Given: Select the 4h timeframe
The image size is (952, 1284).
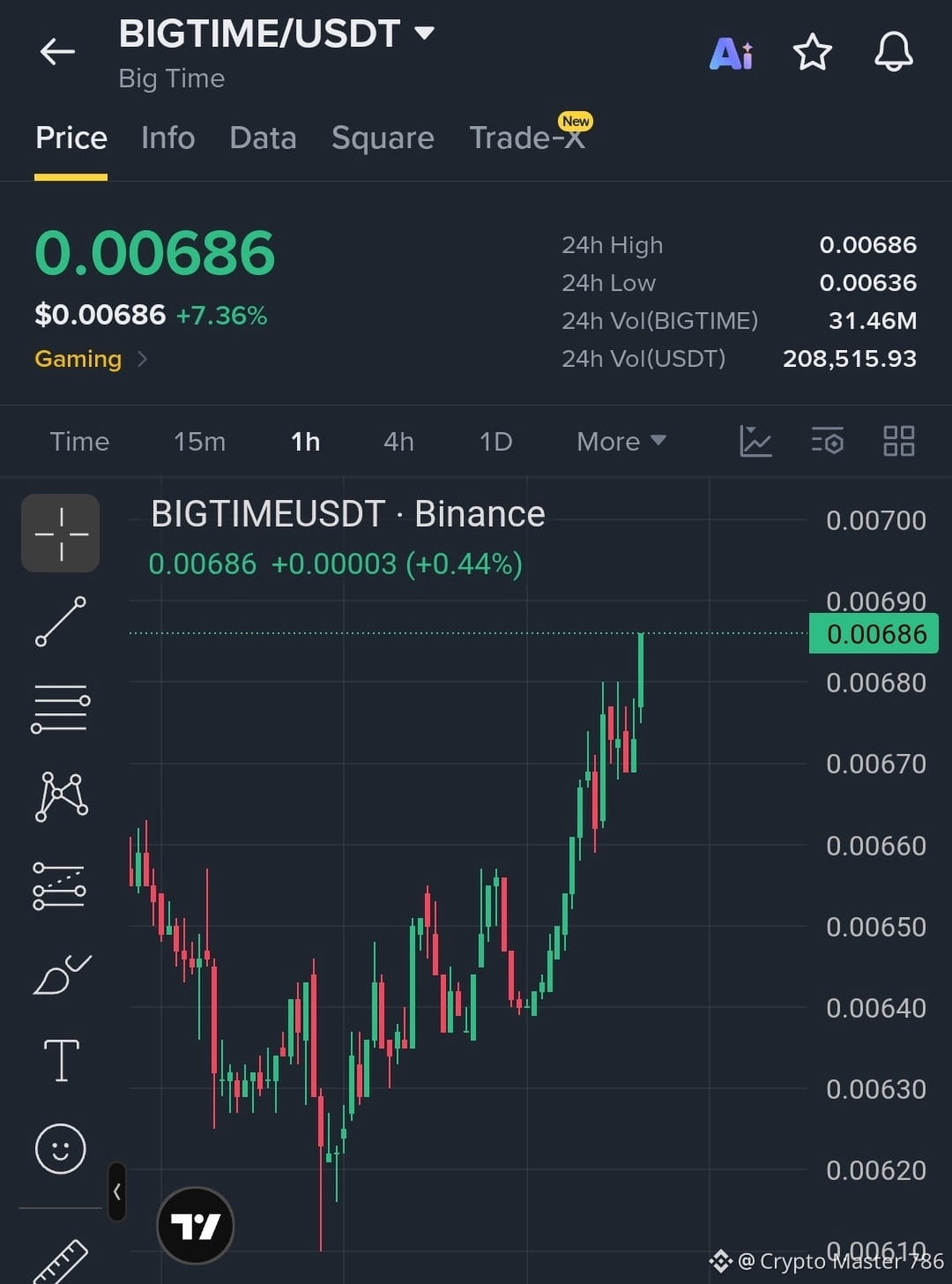Looking at the screenshot, I should click(398, 441).
